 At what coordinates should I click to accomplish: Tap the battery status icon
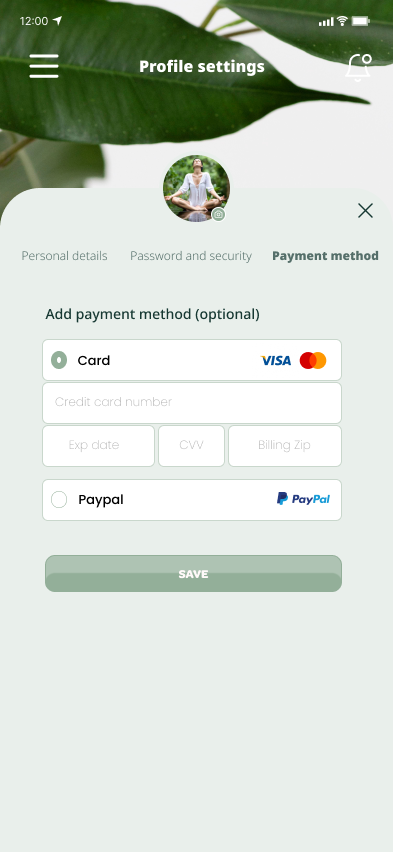tap(361, 21)
